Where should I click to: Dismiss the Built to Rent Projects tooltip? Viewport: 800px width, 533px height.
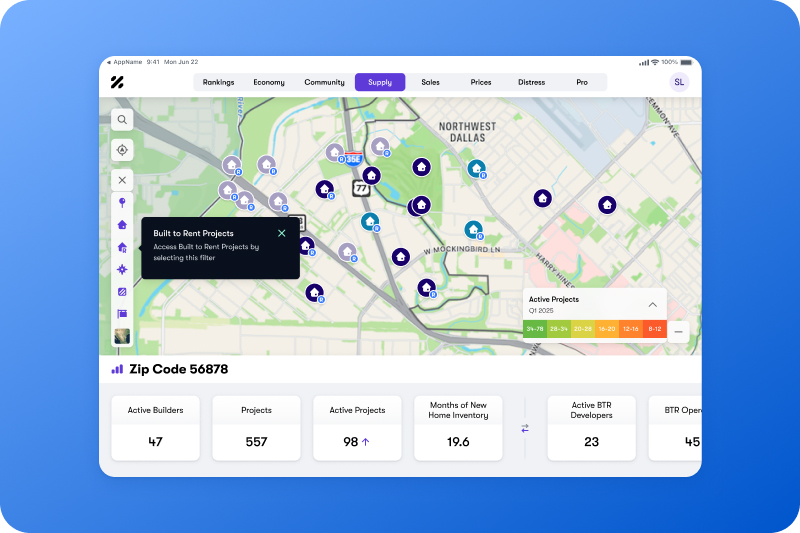point(281,233)
